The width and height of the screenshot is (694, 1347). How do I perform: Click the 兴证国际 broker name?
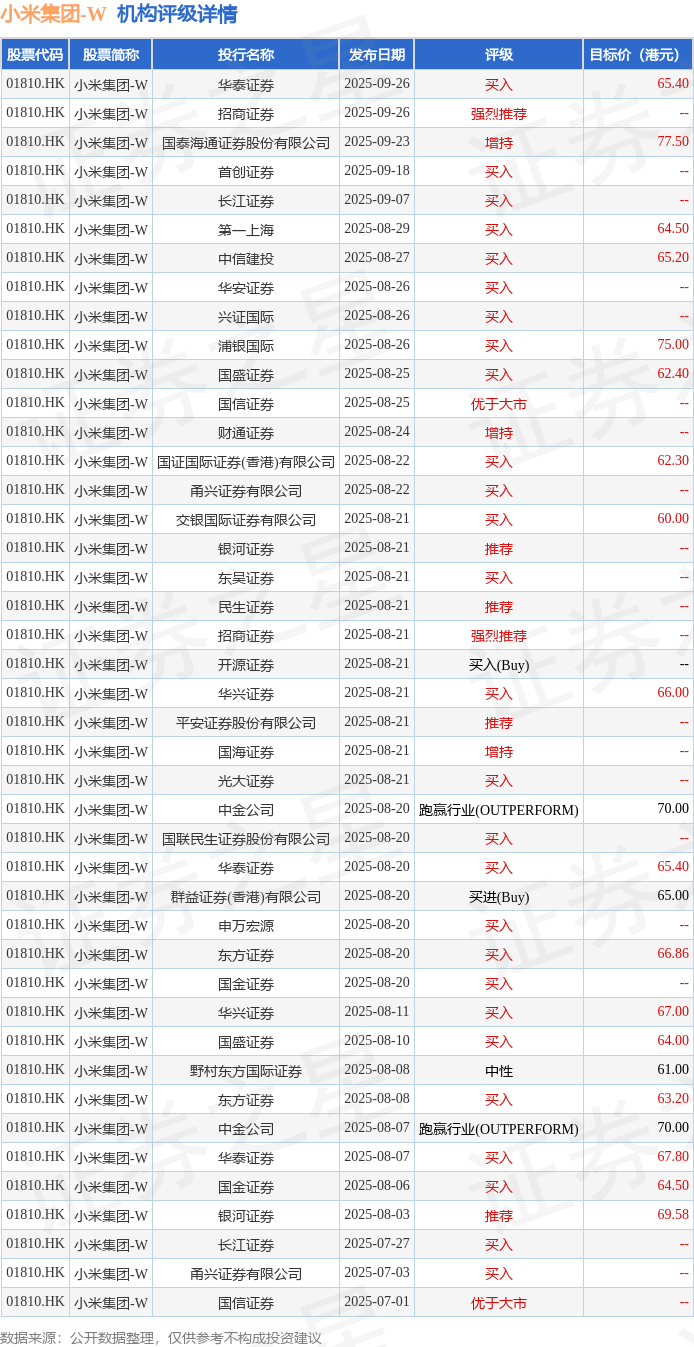[246, 317]
